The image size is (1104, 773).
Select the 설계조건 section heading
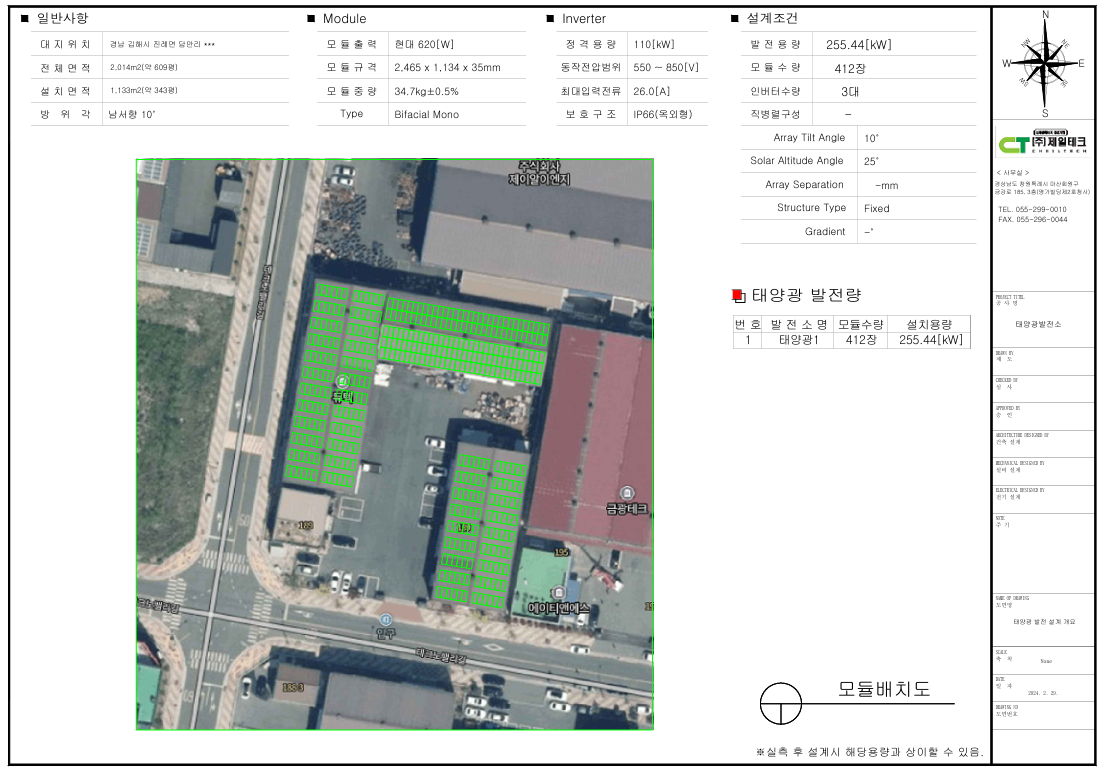click(772, 18)
